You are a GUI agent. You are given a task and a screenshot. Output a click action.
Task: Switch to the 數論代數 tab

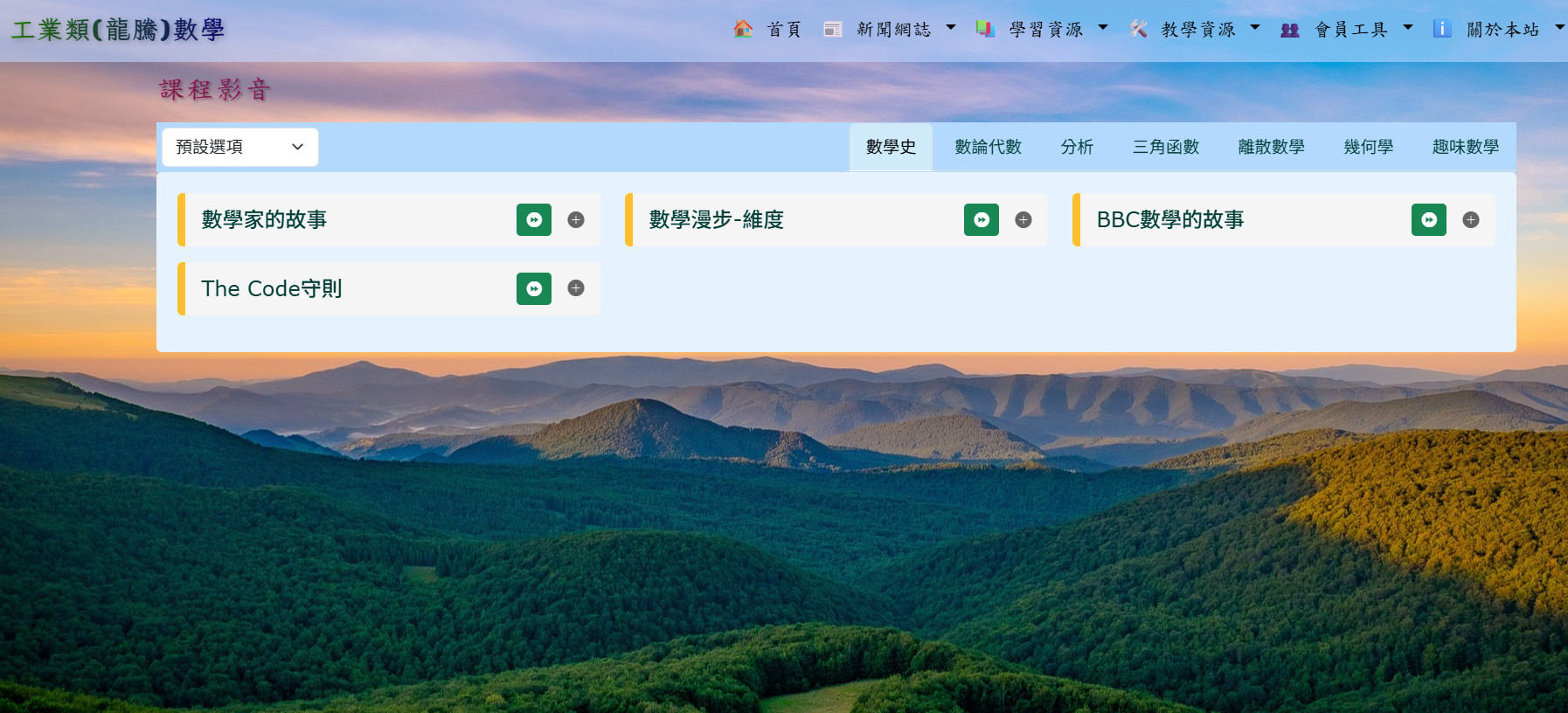[x=988, y=147]
